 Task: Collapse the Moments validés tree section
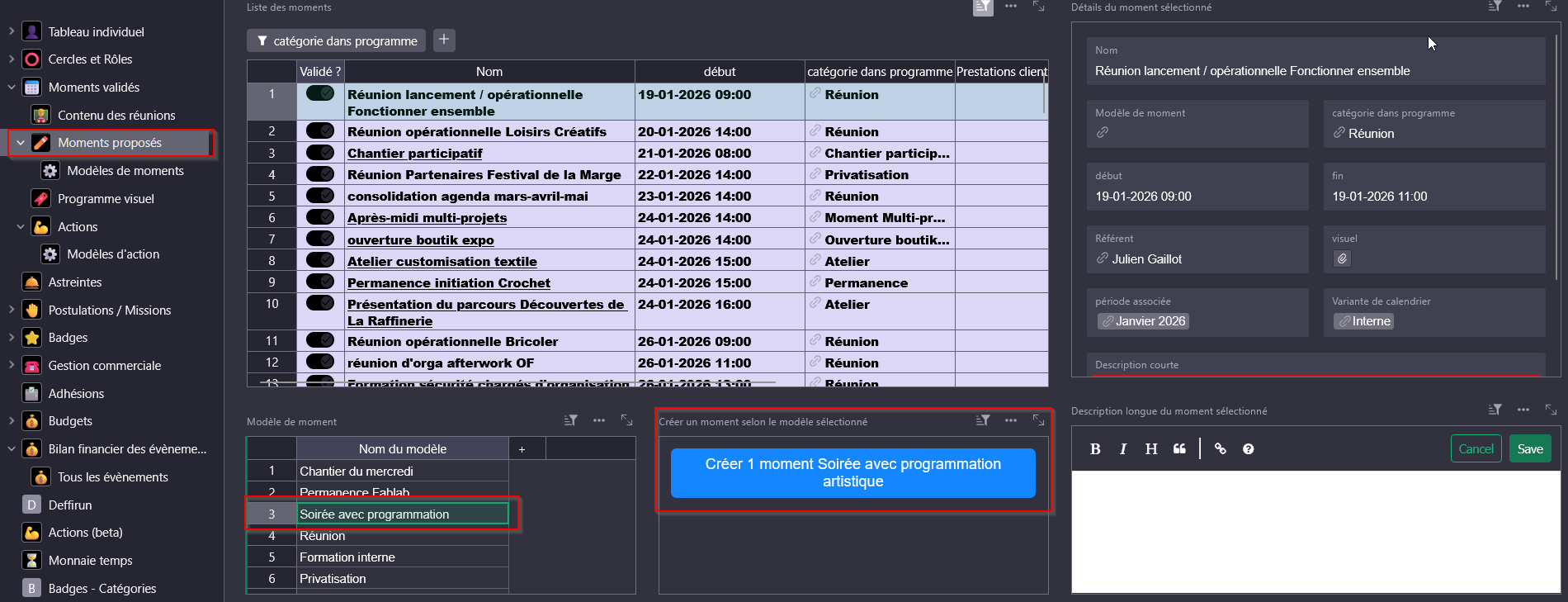(12, 87)
